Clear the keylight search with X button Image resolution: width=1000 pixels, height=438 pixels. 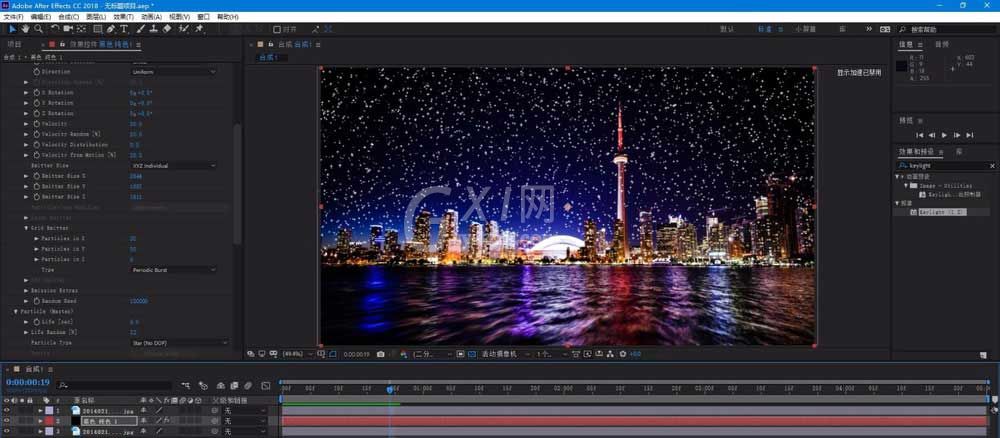[x=992, y=166]
